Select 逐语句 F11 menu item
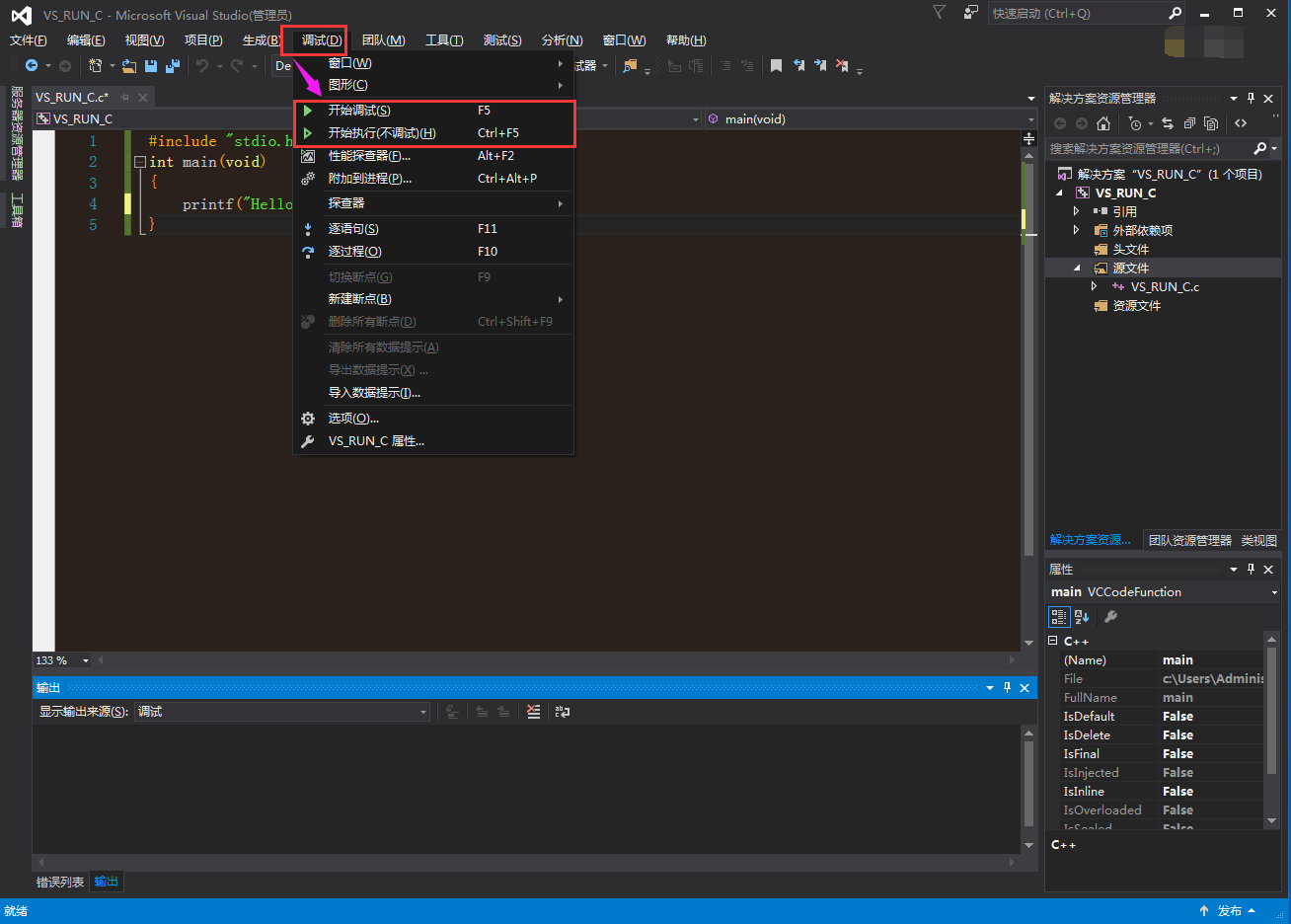The height and width of the screenshot is (924, 1291). point(434,229)
